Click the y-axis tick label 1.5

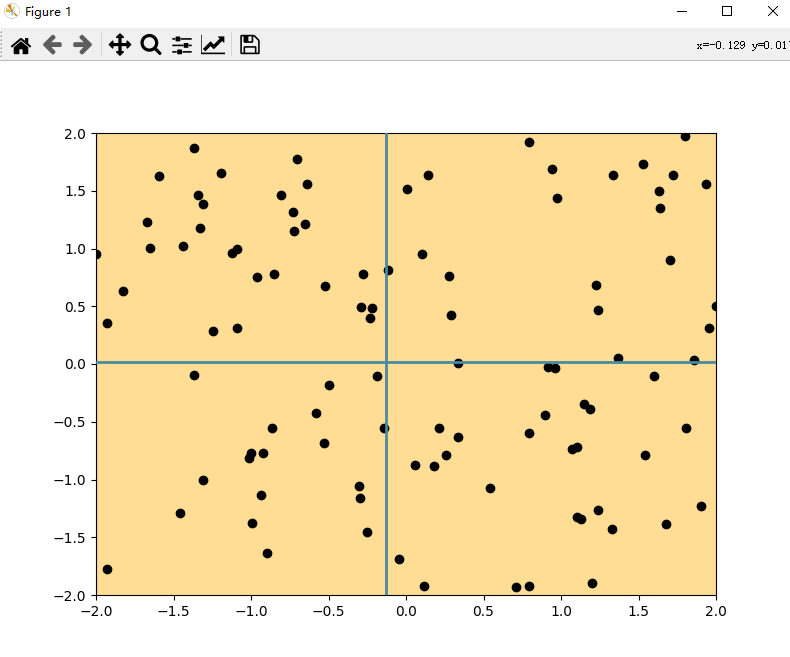pos(75,191)
